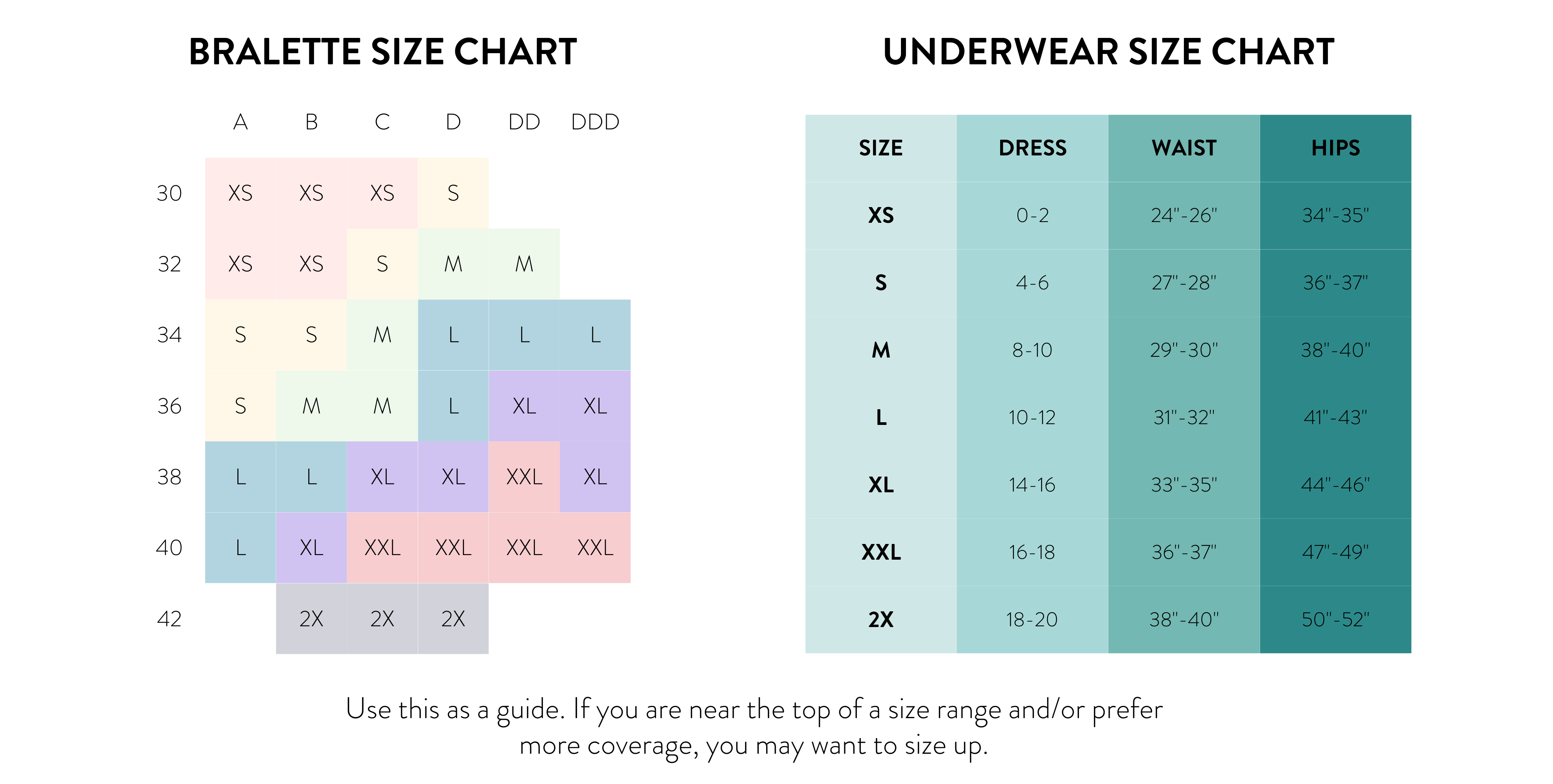Click the blue L cell for 34 DDD
This screenshot has width=1553, height=784.
(595, 335)
